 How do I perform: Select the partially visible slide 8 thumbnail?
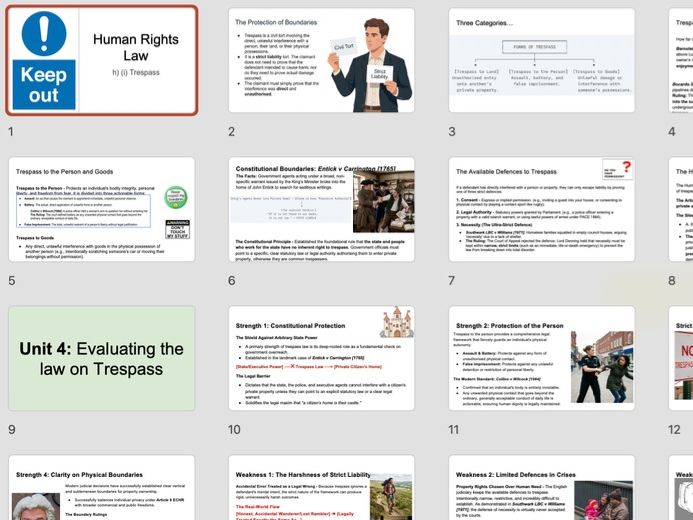[x=681, y=209]
